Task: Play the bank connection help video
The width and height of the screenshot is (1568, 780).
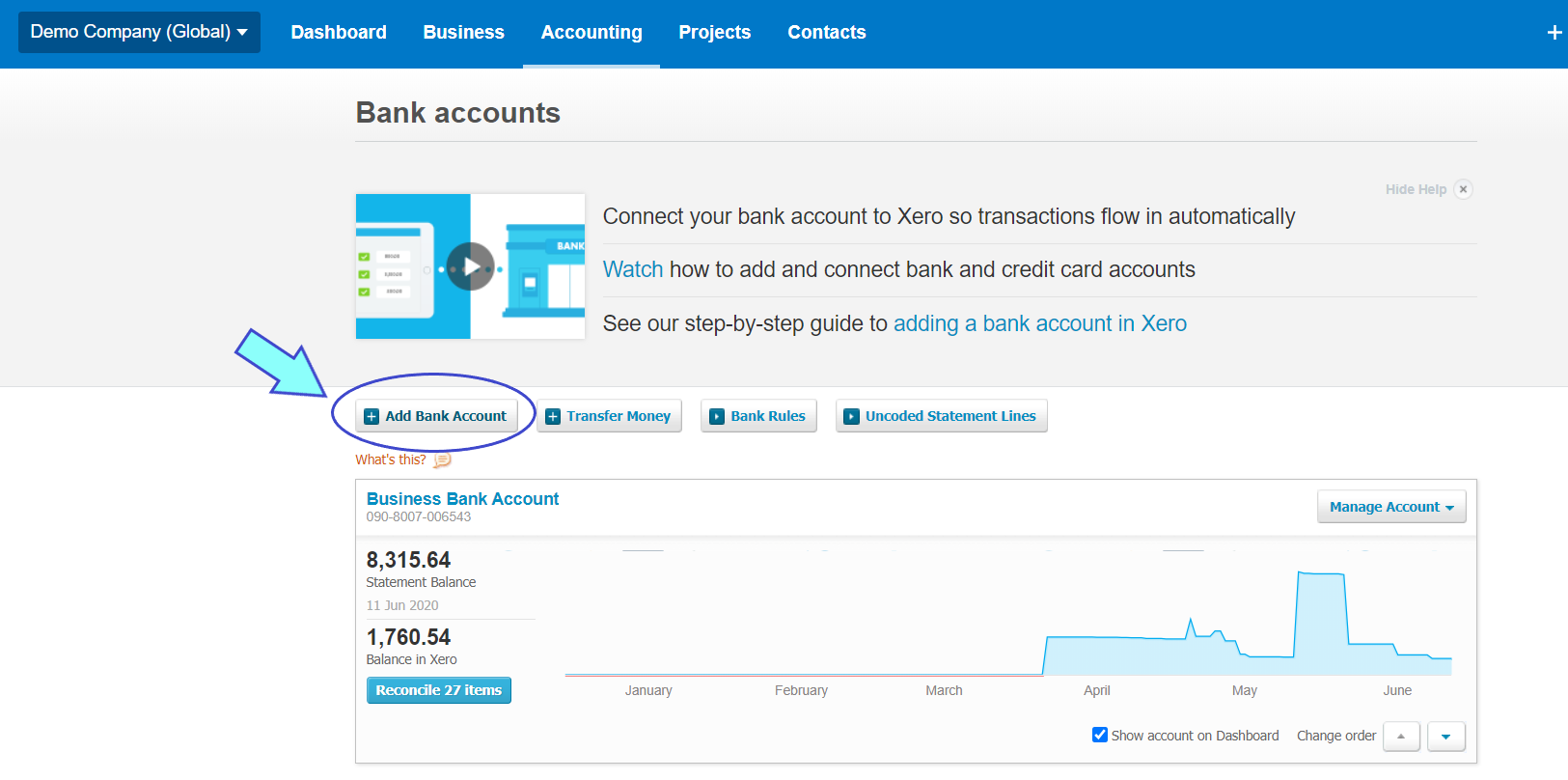Action: 471,266
